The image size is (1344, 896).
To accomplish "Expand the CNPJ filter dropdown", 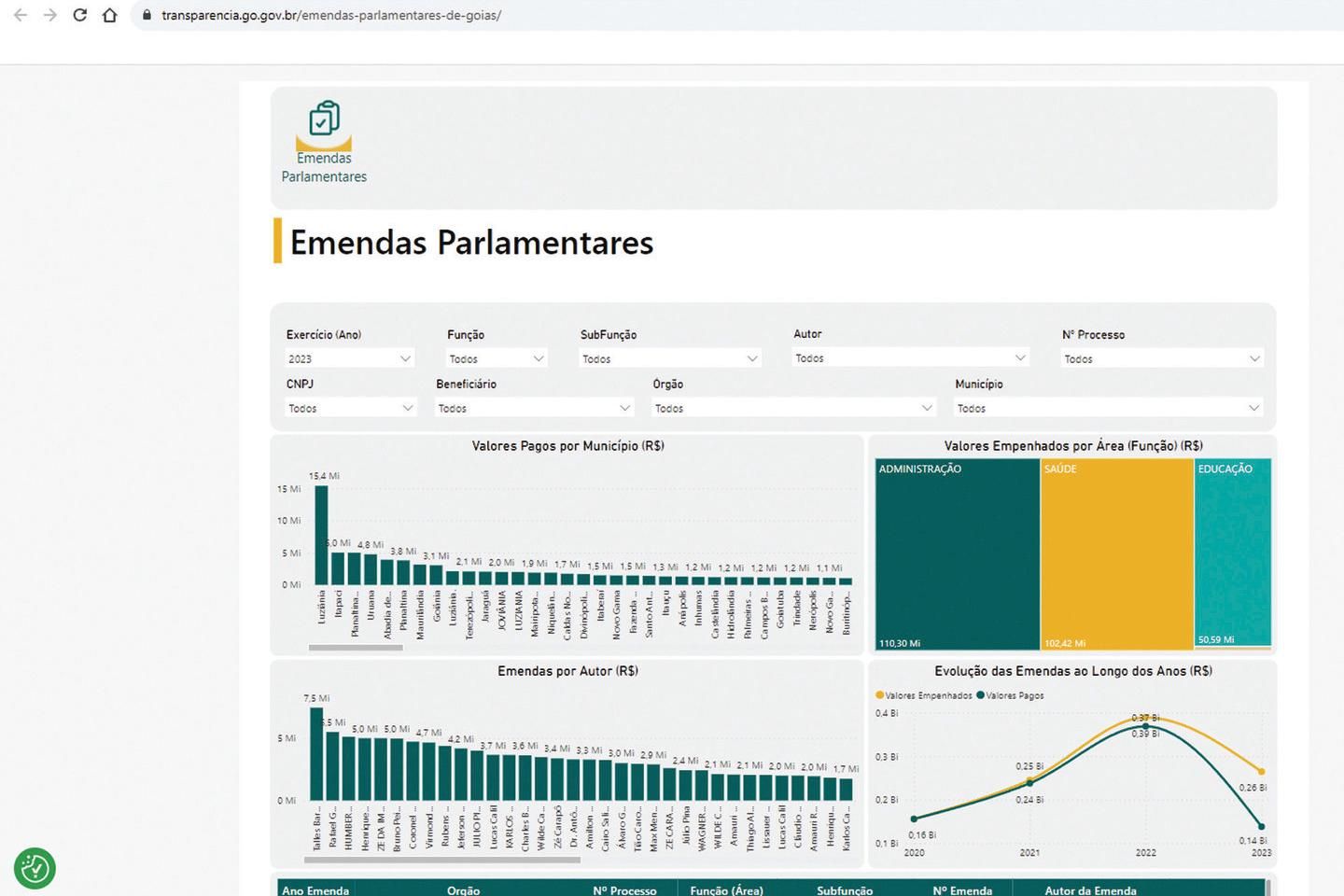I will point(350,408).
